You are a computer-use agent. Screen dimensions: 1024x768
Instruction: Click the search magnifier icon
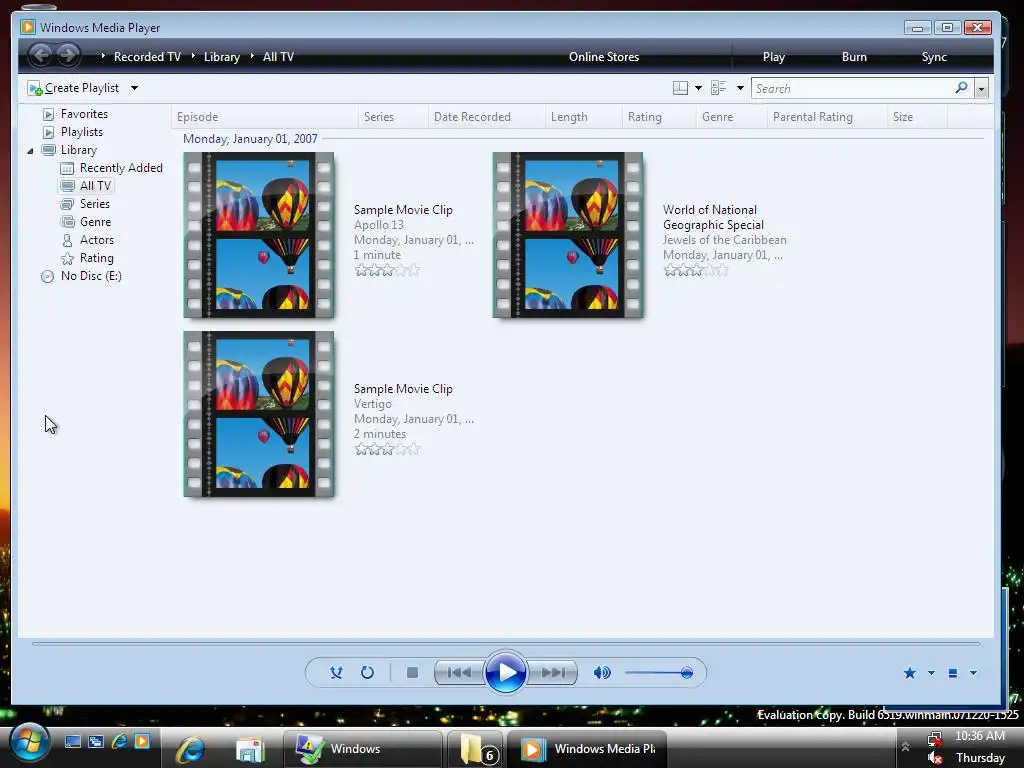pos(961,88)
